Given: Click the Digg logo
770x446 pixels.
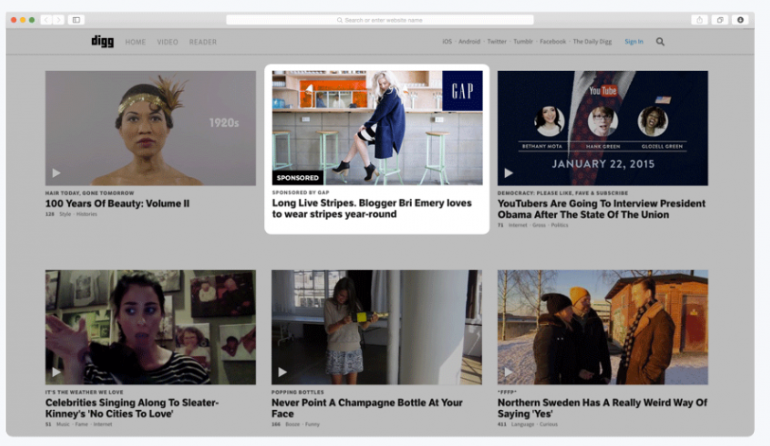Looking at the screenshot, I should pyautogui.click(x=102, y=41).
